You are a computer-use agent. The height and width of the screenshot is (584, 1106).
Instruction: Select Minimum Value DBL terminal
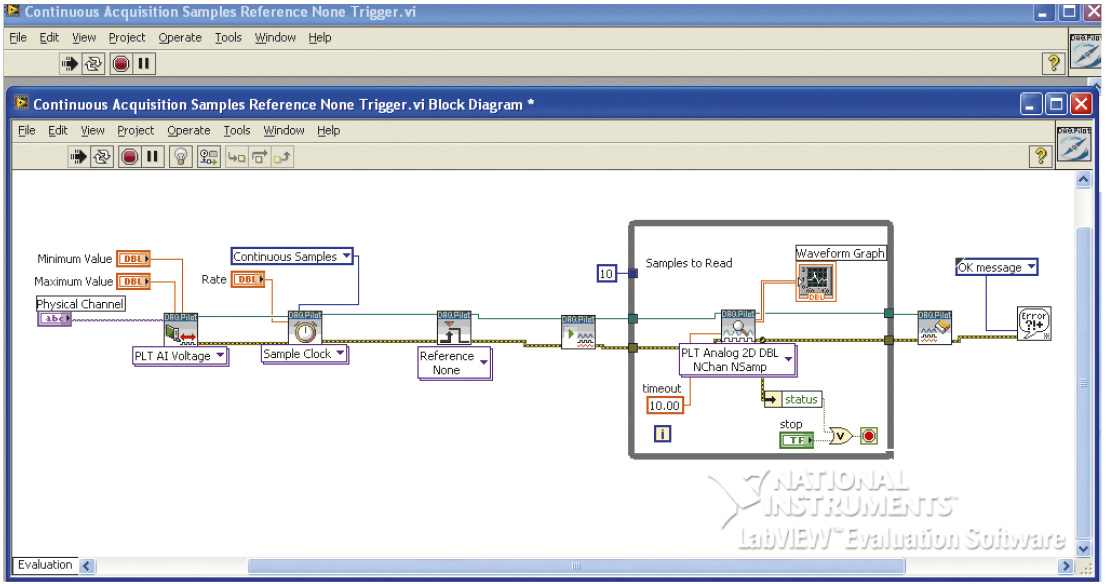tap(133, 259)
